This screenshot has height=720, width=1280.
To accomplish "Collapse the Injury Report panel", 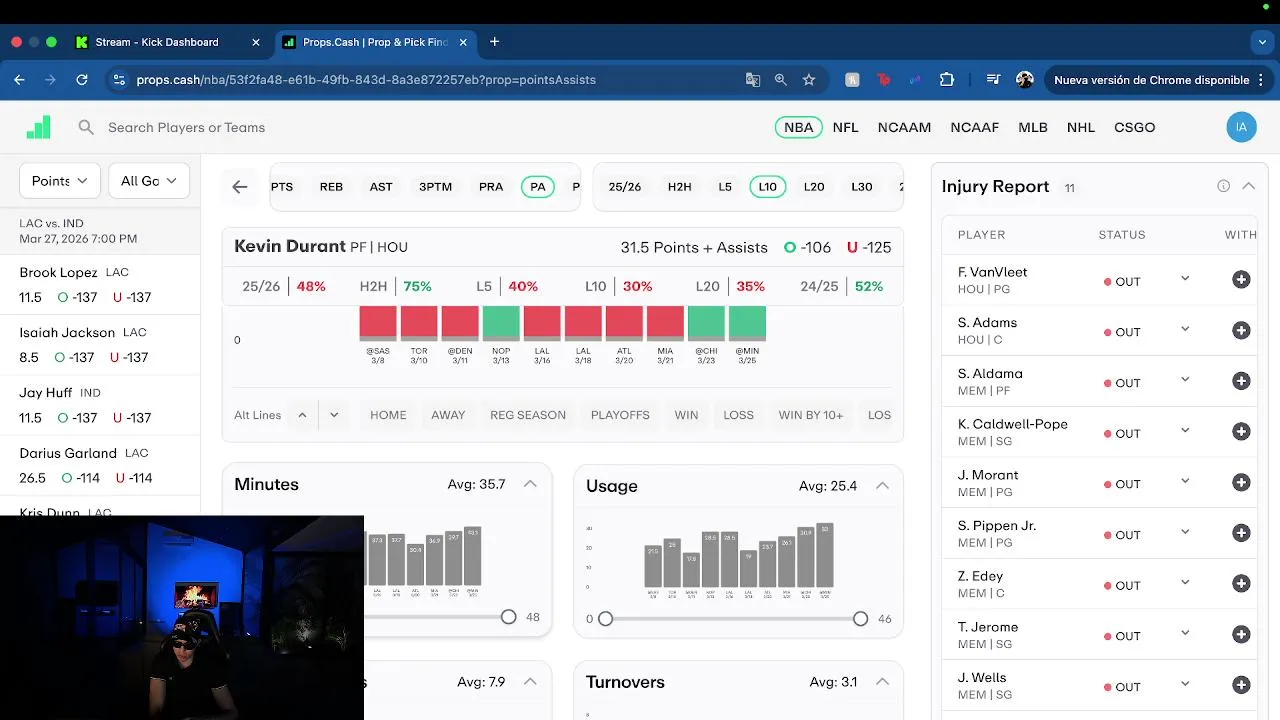I will click(x=1248, y=186).
